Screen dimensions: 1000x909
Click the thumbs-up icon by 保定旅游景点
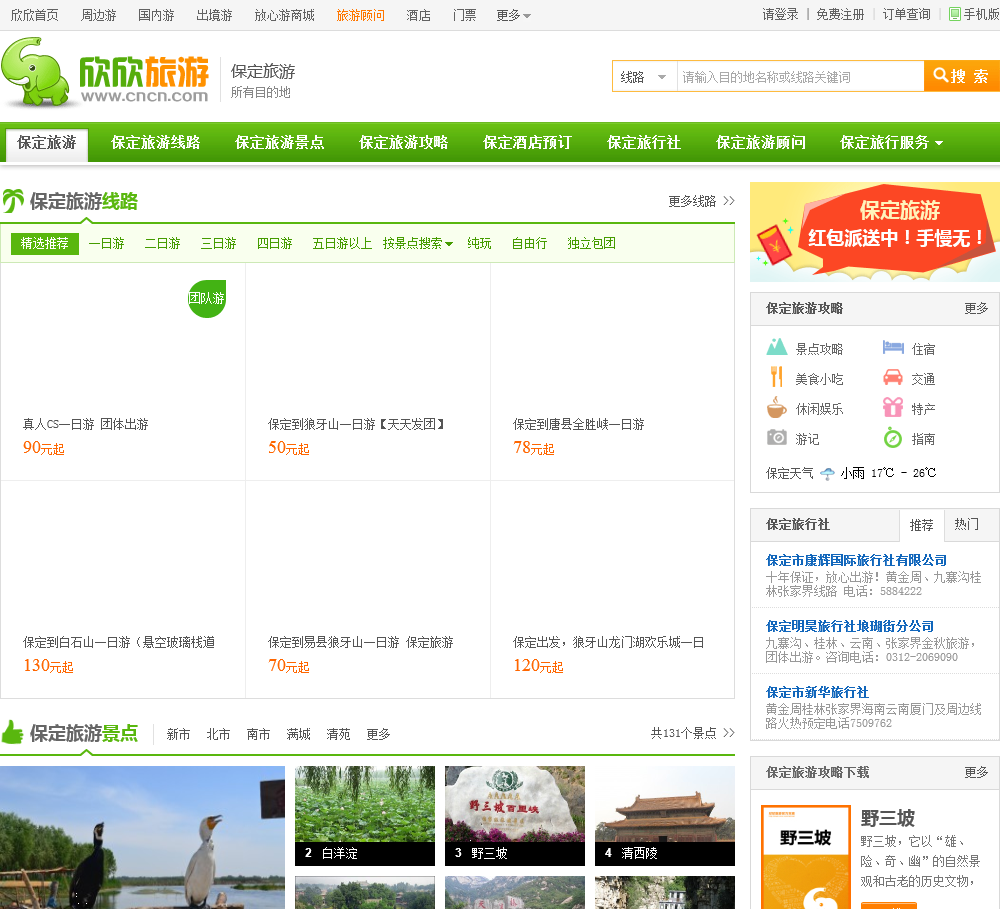click(x=13, y=732)
